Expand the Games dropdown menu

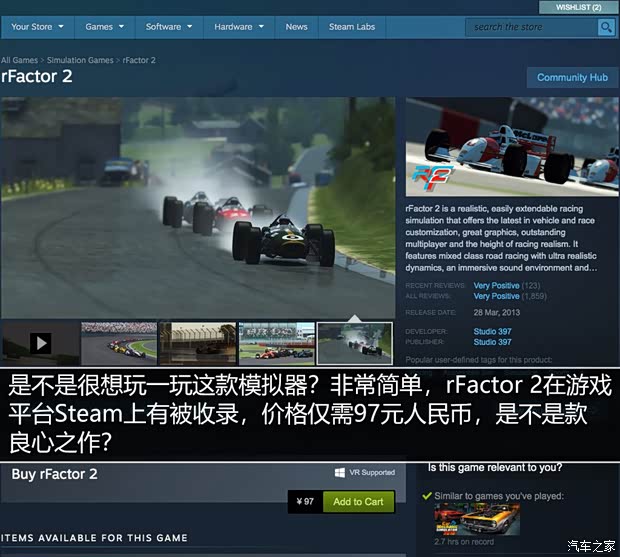tap(104, 27)
